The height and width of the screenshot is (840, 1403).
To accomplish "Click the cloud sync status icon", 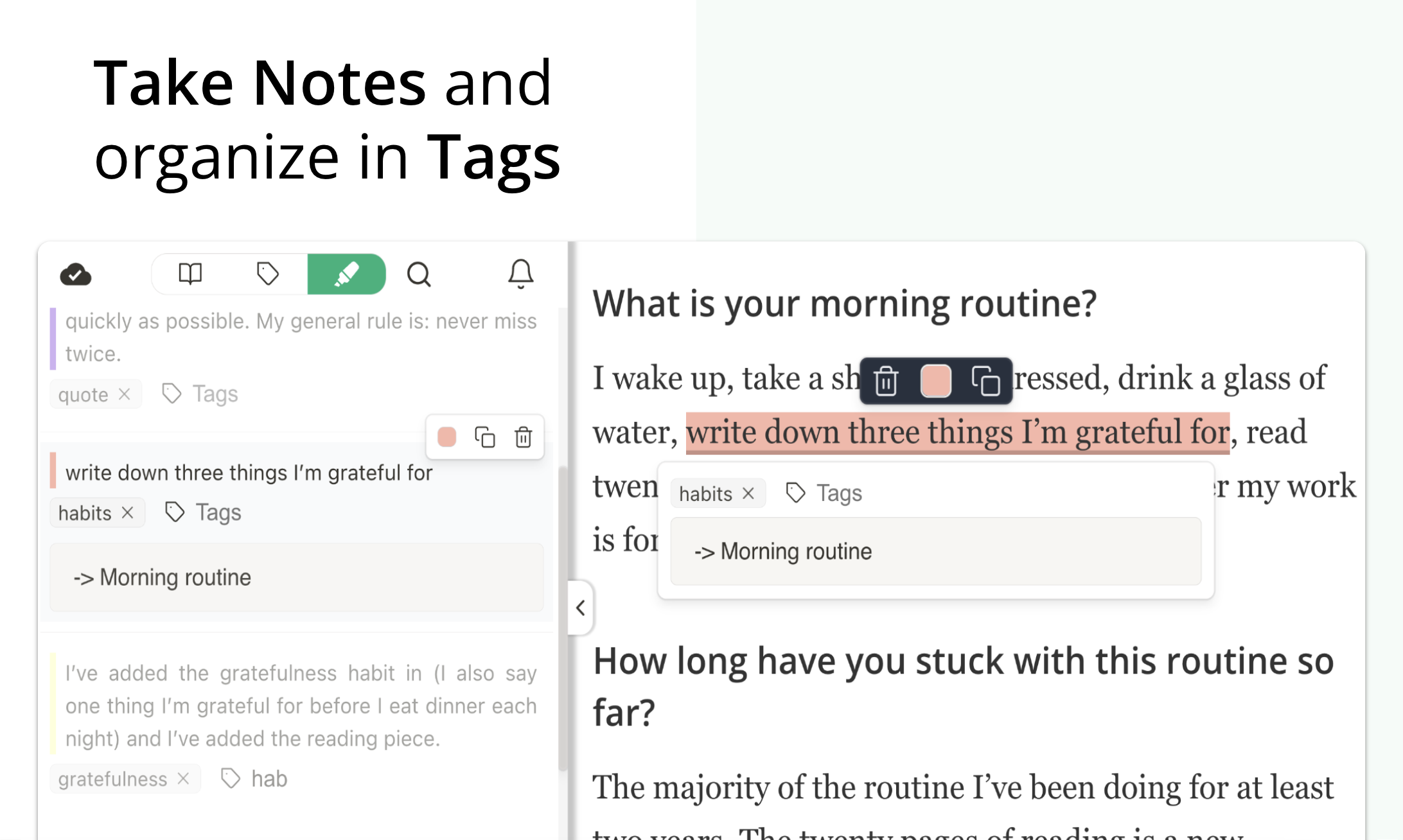I will pos(76,274).
